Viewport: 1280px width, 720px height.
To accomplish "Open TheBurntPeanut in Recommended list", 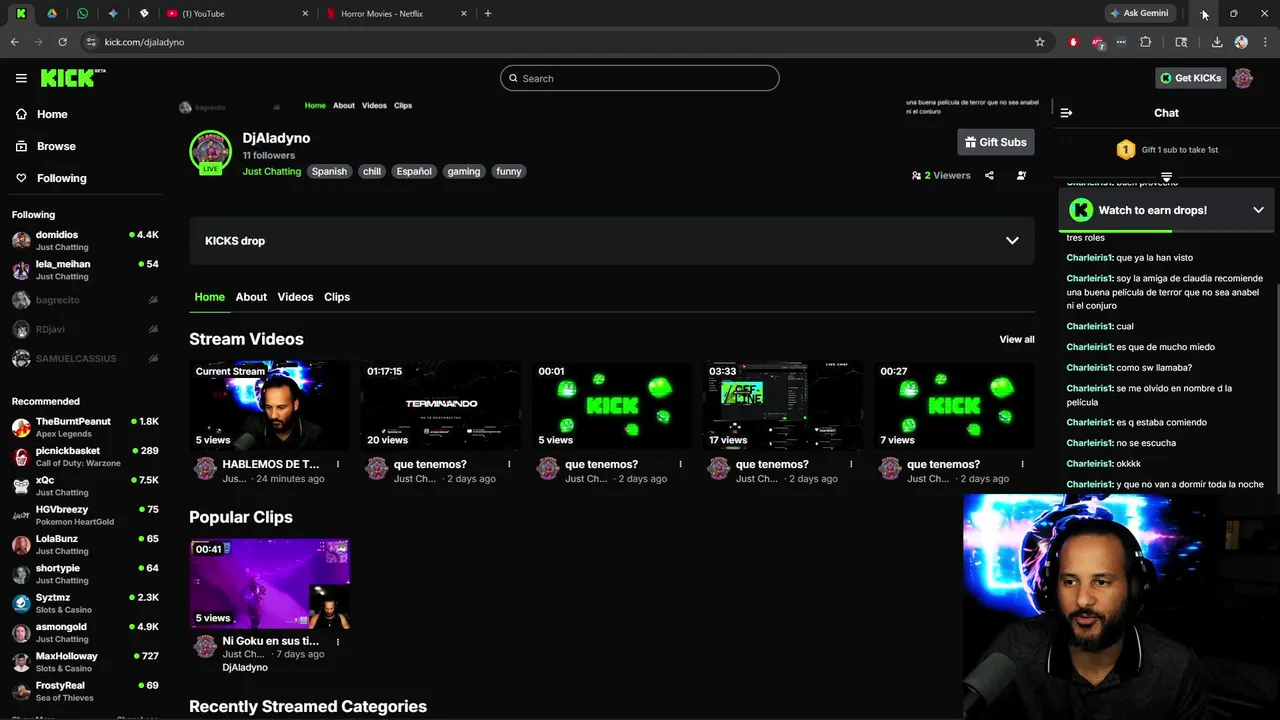I will tap(85, 427).
